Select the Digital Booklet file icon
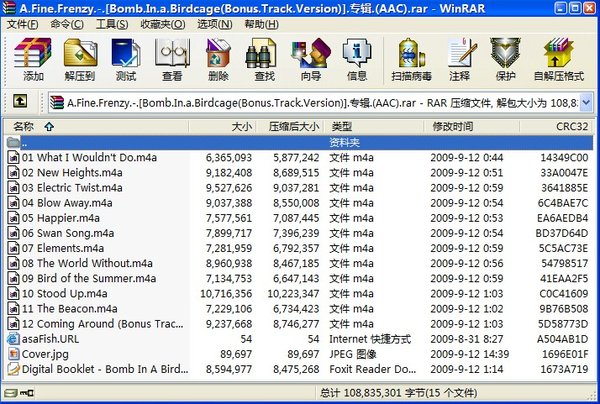600x404 pixels. [x=13, y=369]
